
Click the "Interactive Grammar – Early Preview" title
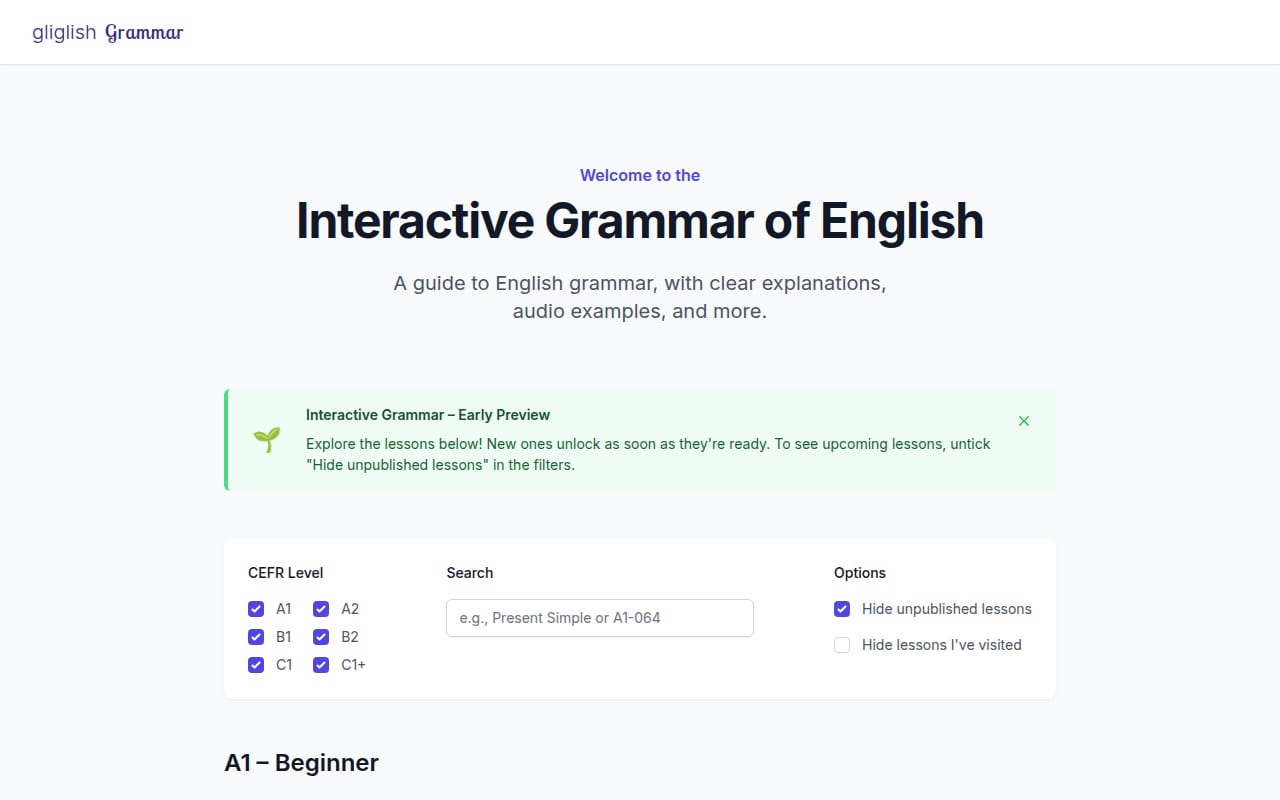point(428,415)
